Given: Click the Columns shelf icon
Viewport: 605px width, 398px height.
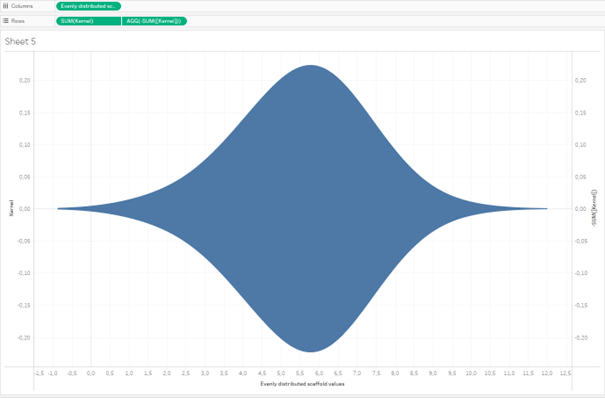Looking at the screenshot, I should click(x=5, y=6).
